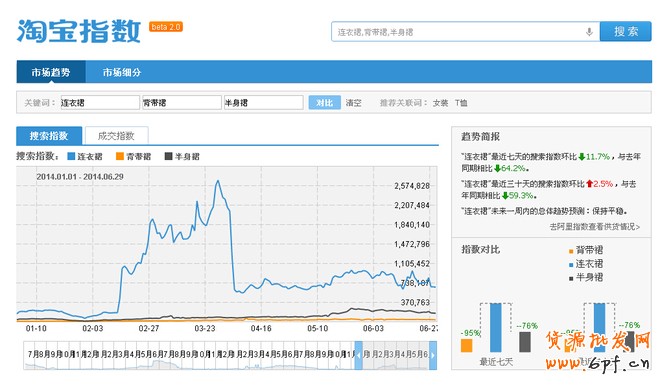Click the 趋势简报 heading
The width and height of the screenshot is (660, 385).
coord(480,136)
